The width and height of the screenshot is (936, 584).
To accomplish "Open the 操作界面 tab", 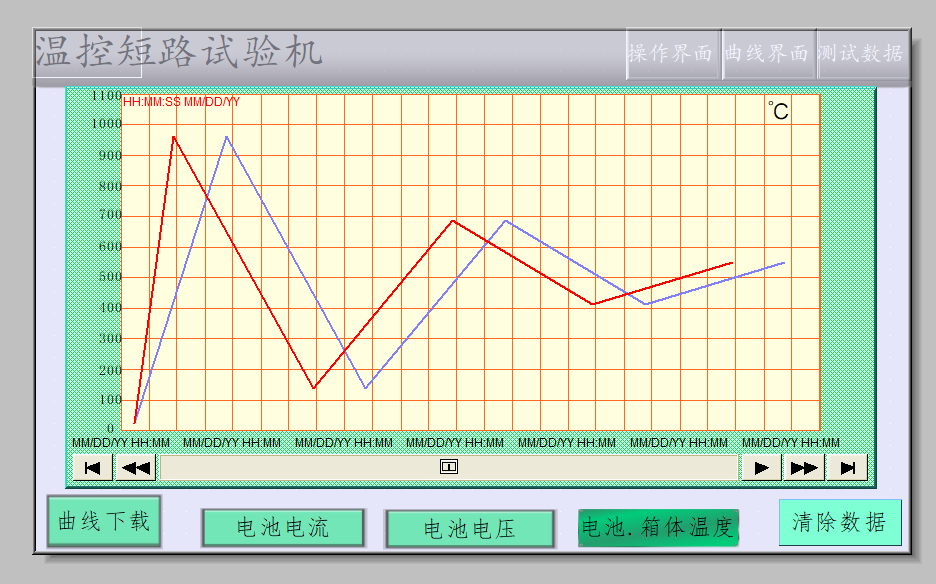I will tap(670, 54).
